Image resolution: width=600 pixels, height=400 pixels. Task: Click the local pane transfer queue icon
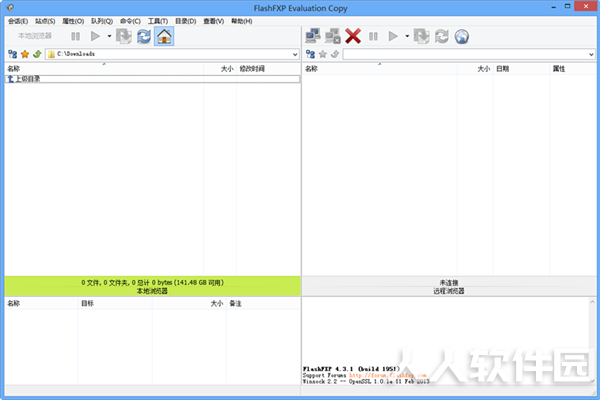pyautogui.click(x=124, y=36)
